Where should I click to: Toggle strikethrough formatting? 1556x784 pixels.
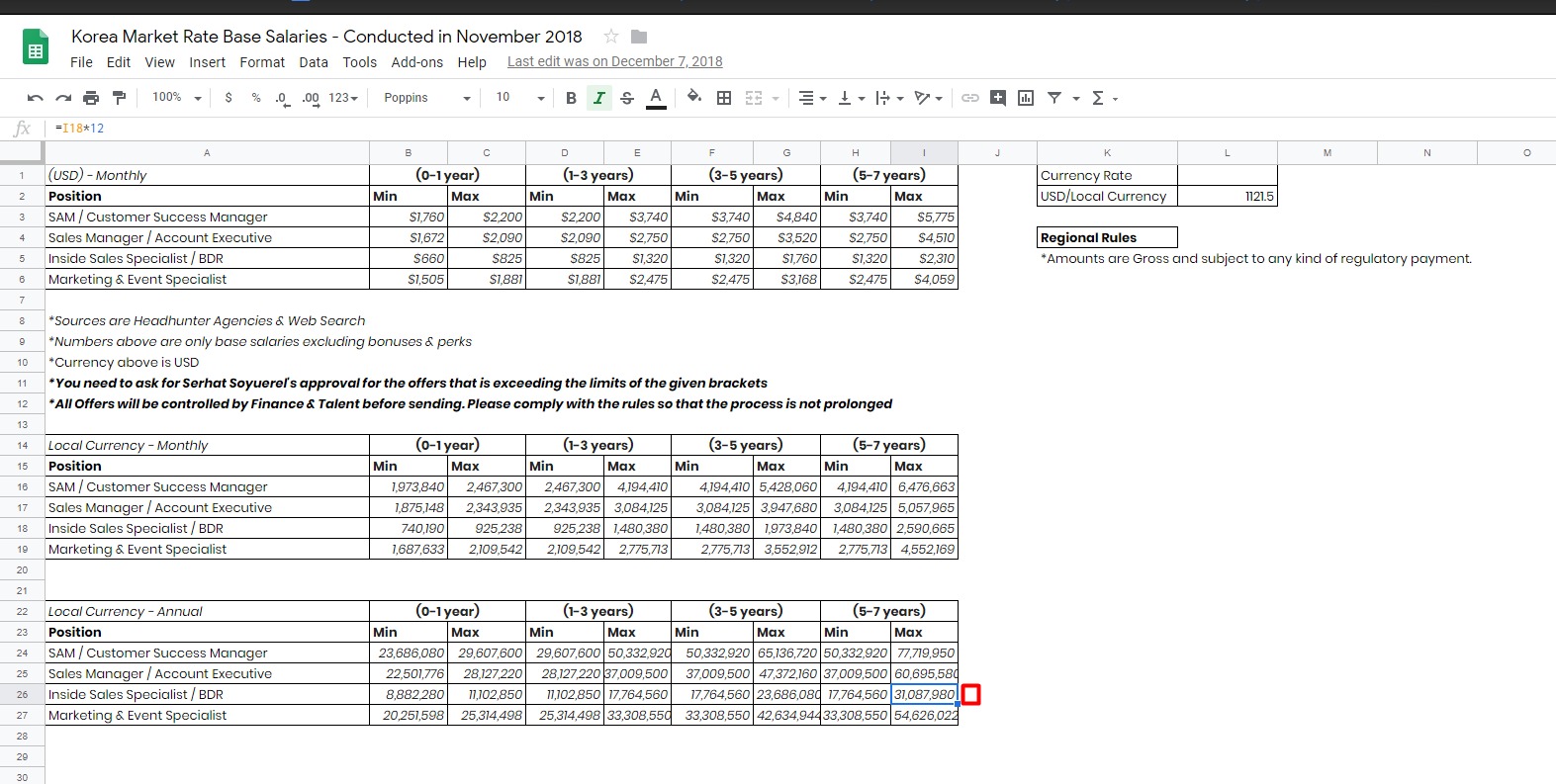point(627,98)
